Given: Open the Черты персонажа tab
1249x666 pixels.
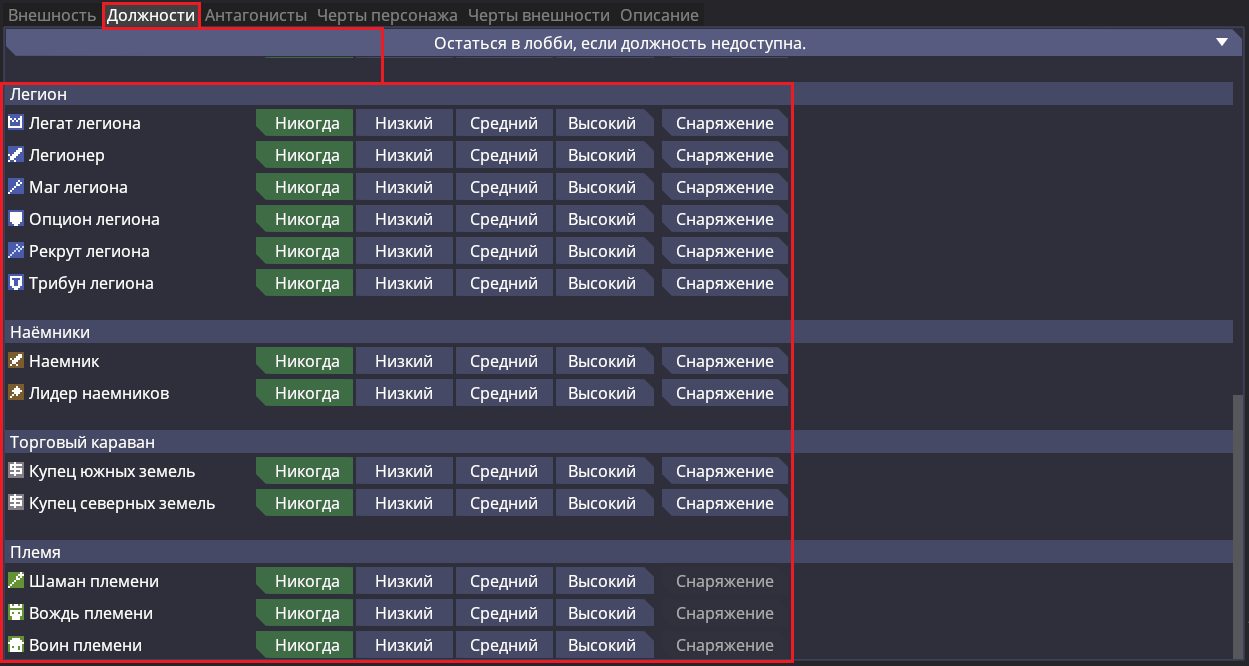Looking at the screenshot, I should [x=387, y=15].
